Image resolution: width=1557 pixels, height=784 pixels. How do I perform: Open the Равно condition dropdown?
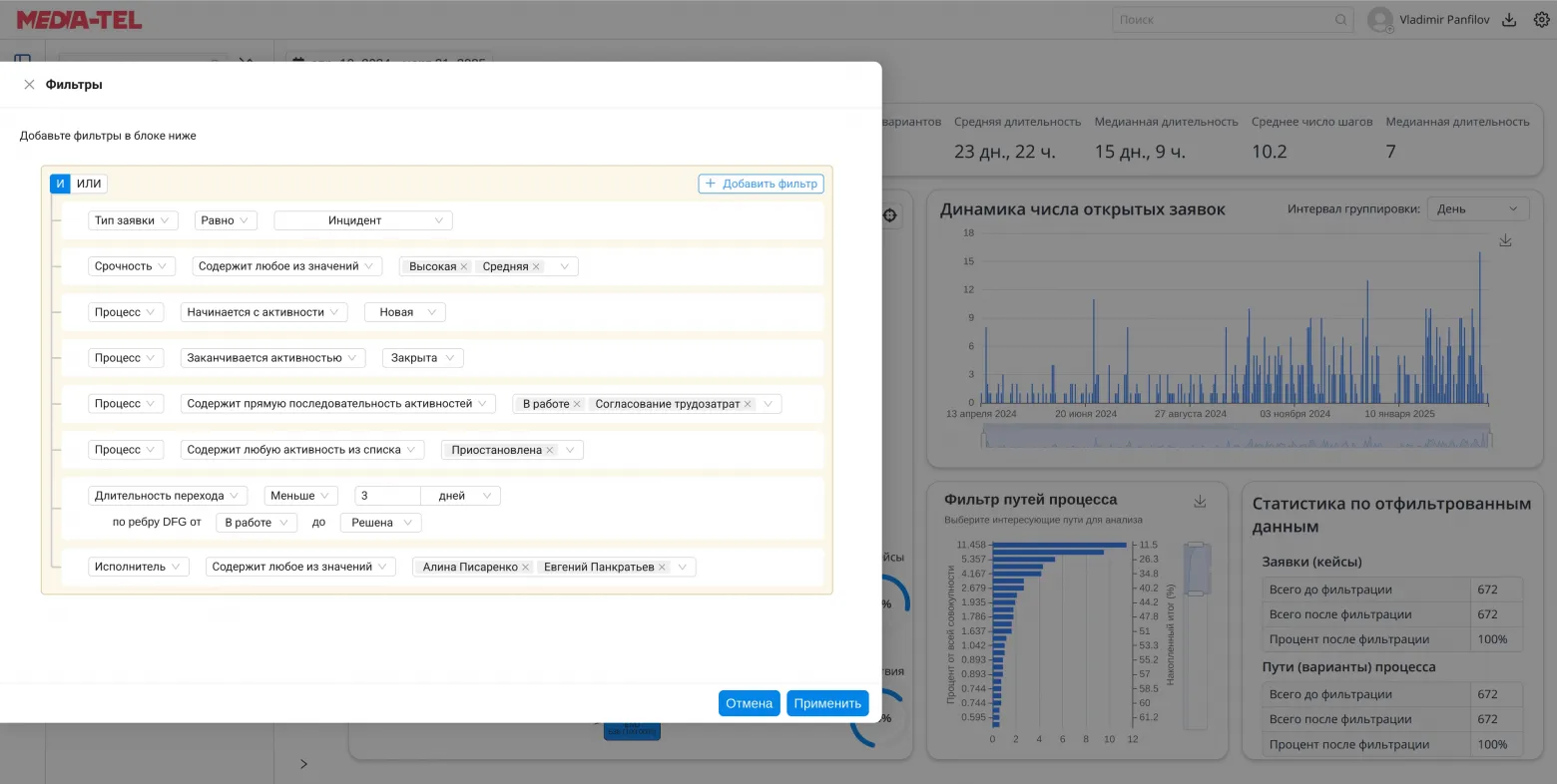[x=225, y=219]
